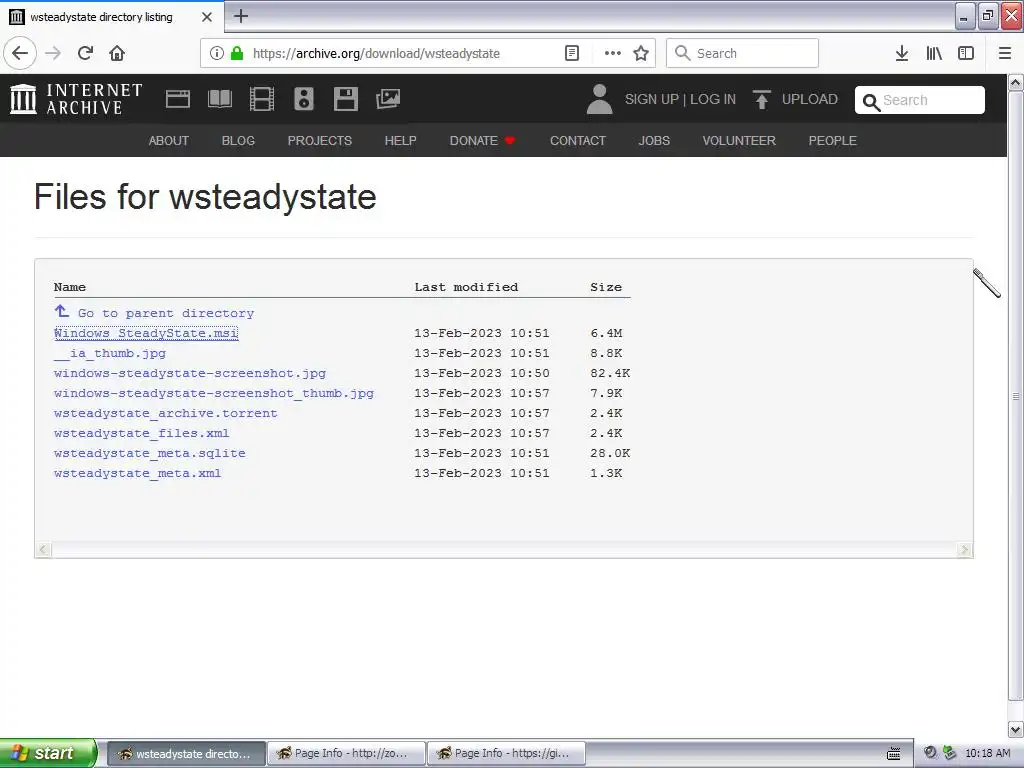Switch to wsteadystate directory taskbar button
1024x768 pixels.
pos(185,753)
